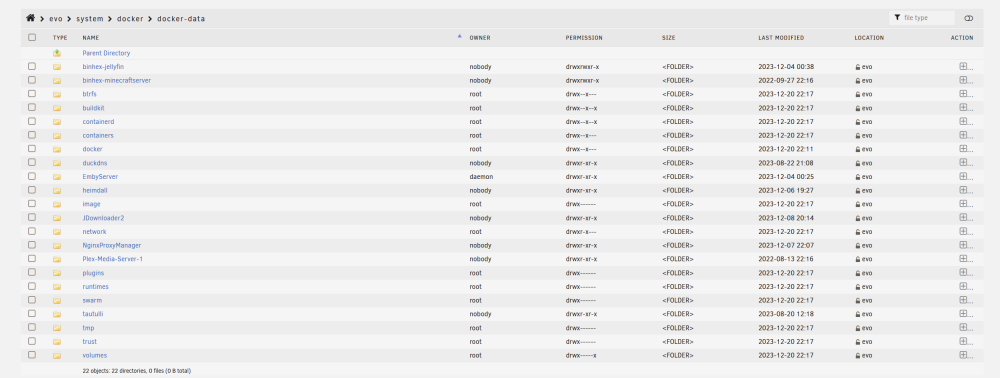Tick the checkbox for heimdall folder

pos(32,190)
